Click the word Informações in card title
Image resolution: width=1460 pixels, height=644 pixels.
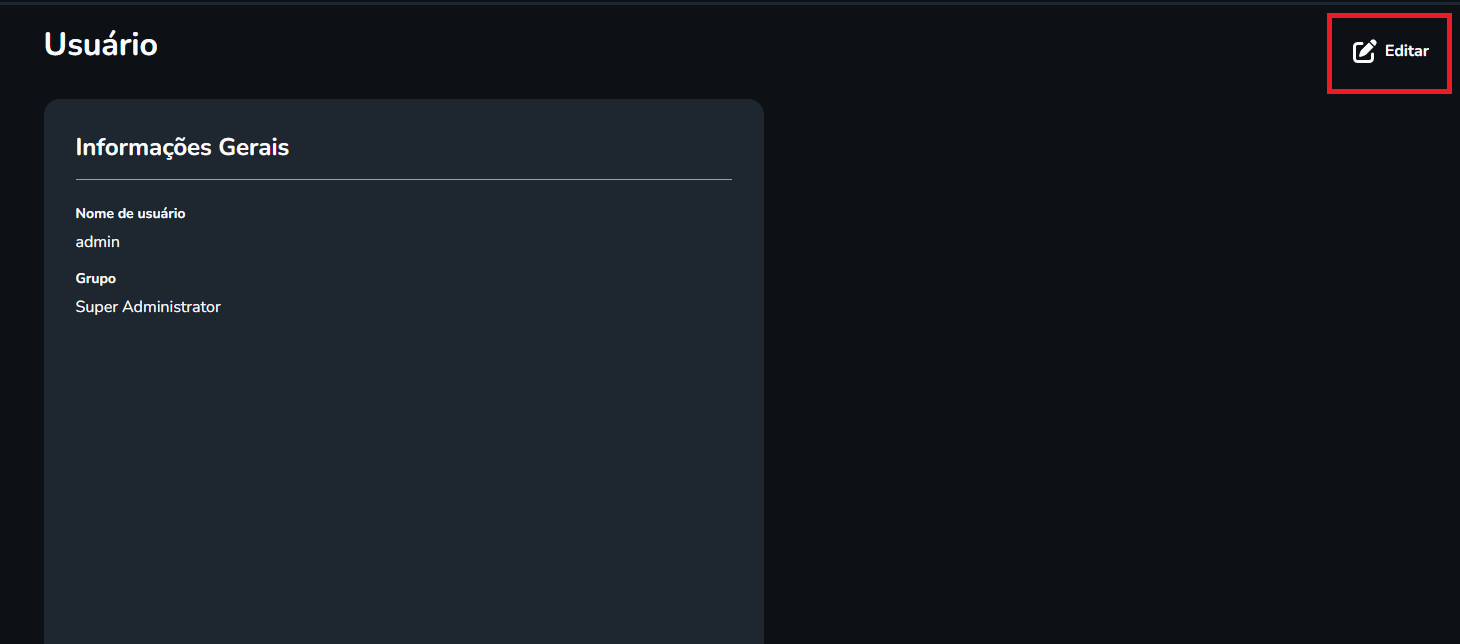144,147
